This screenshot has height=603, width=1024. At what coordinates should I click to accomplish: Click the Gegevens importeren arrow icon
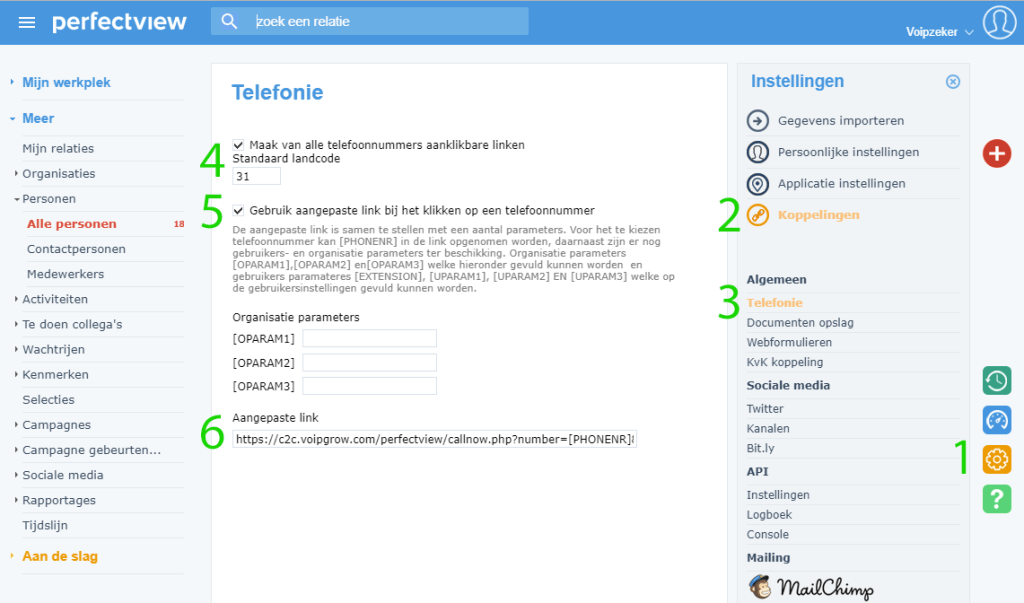tap(758, 121)
